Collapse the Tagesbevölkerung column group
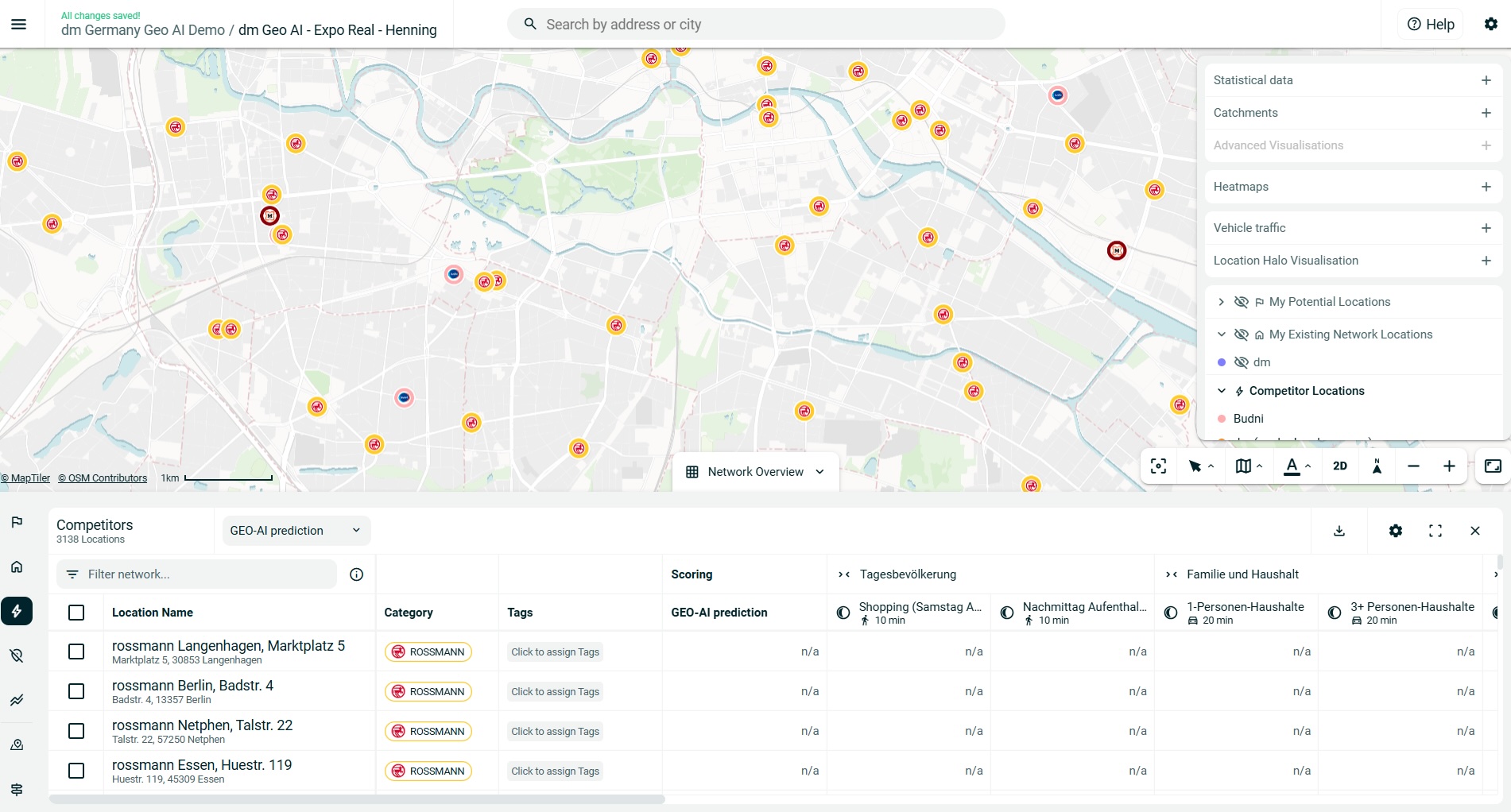 coord(844,574)
